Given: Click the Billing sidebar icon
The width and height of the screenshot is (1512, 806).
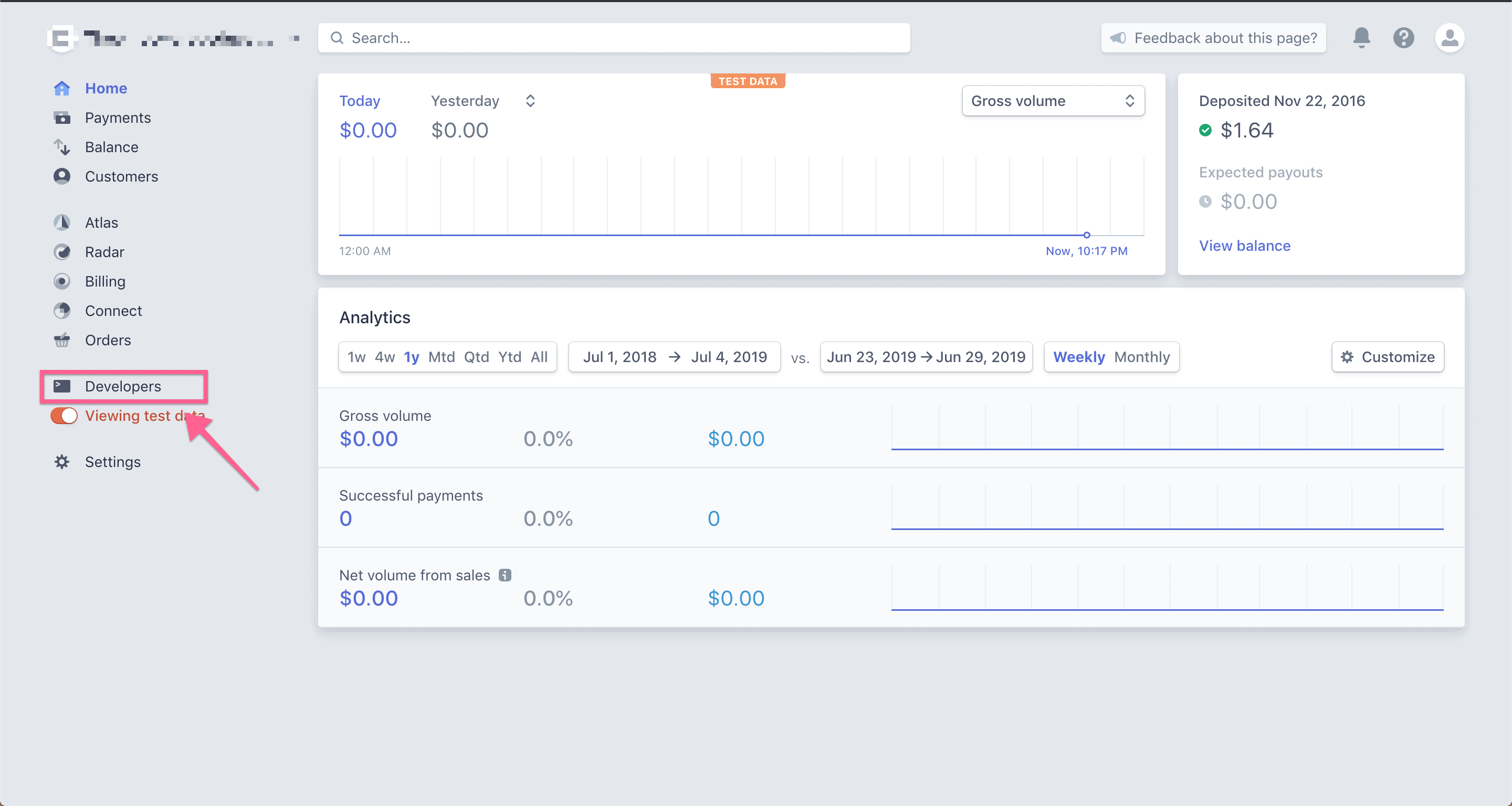Looking at the screenshot, I should (x=61, y=281).
